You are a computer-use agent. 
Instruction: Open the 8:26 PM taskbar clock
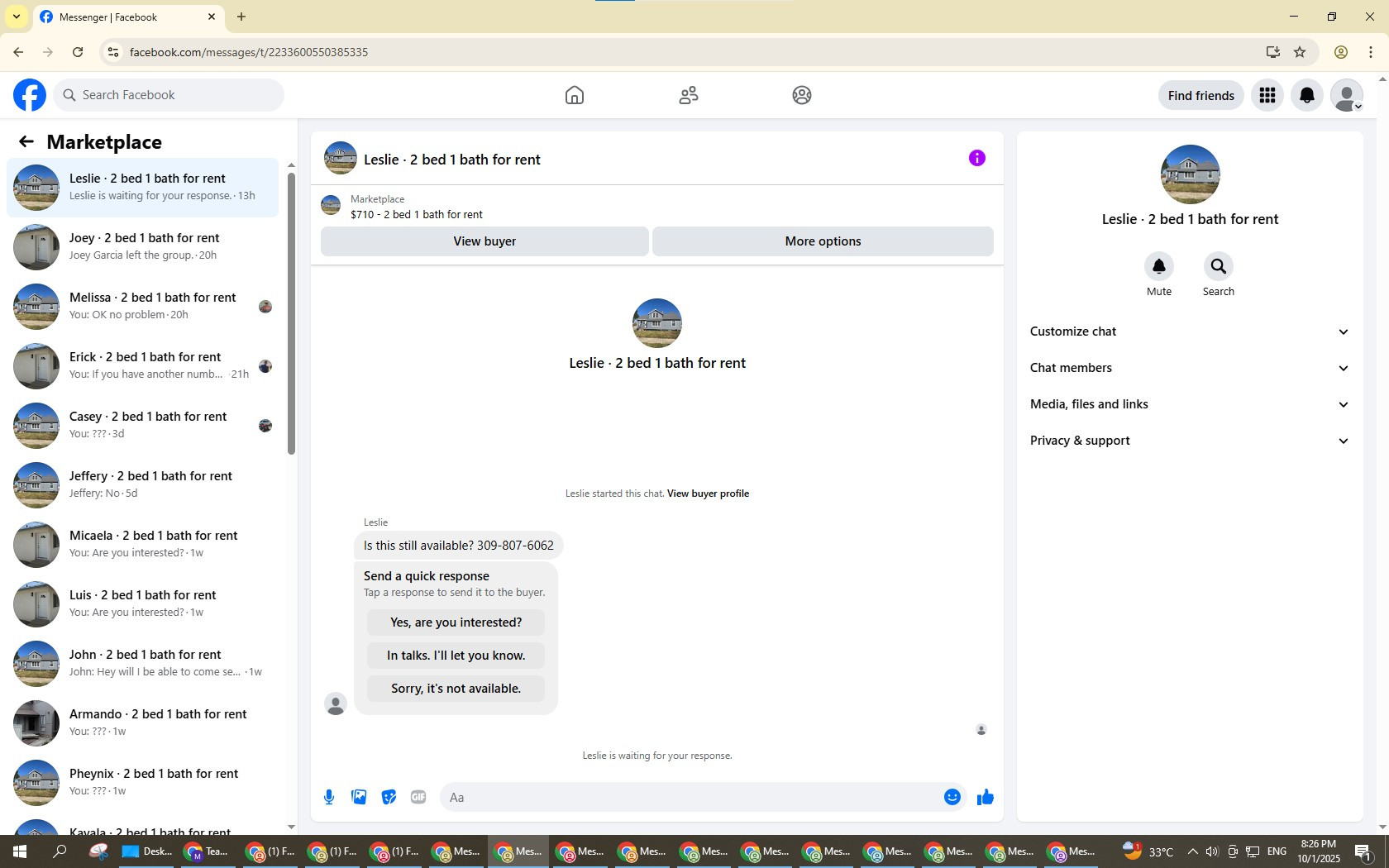click(1319, 851)
